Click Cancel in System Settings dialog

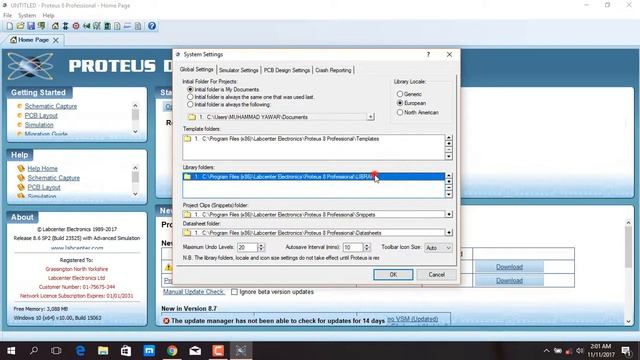click(x=436, y=275)
